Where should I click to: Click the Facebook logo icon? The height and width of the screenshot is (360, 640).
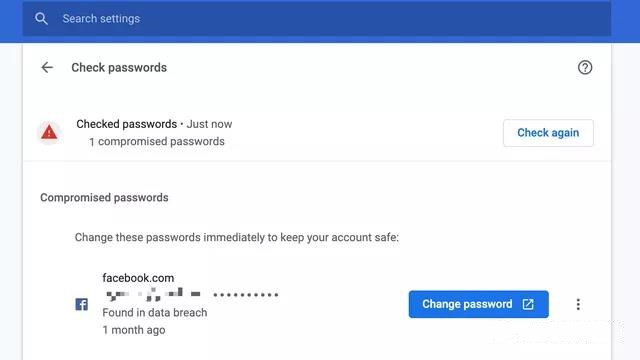82,304
